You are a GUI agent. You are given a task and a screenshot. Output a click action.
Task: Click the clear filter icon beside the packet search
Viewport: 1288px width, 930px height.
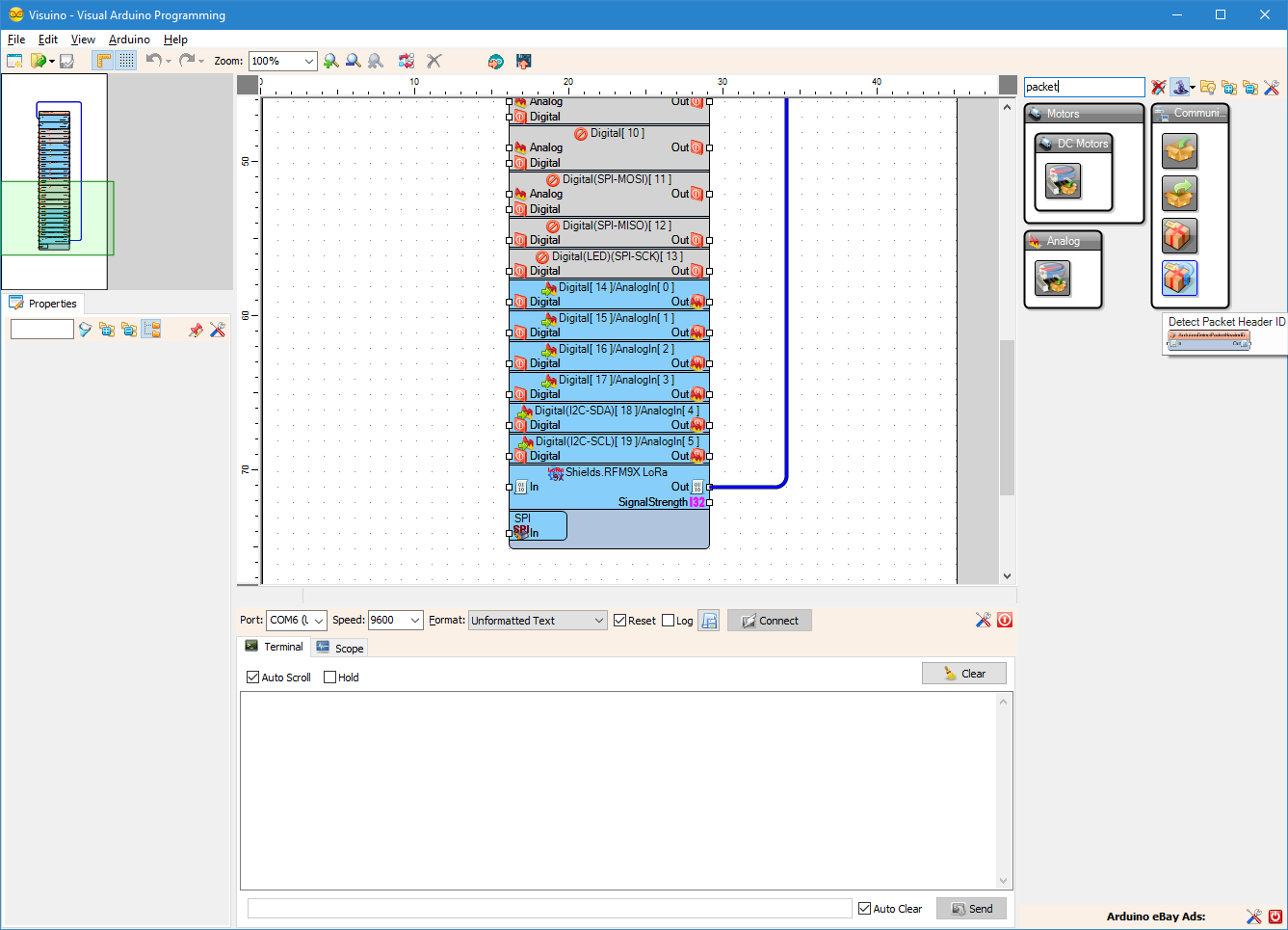coord(1157,87)
